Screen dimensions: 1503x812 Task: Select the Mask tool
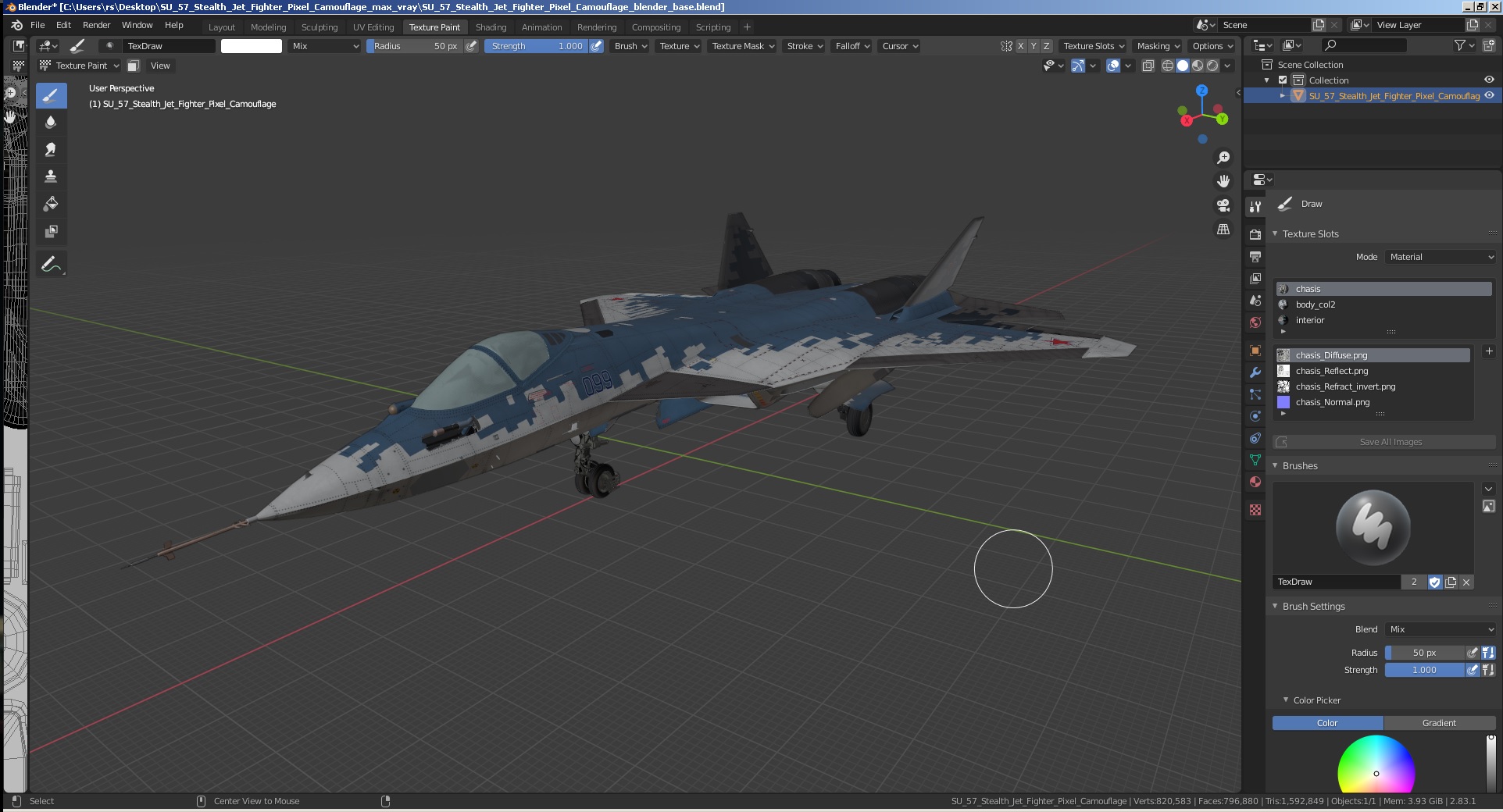tap(51, 231)
